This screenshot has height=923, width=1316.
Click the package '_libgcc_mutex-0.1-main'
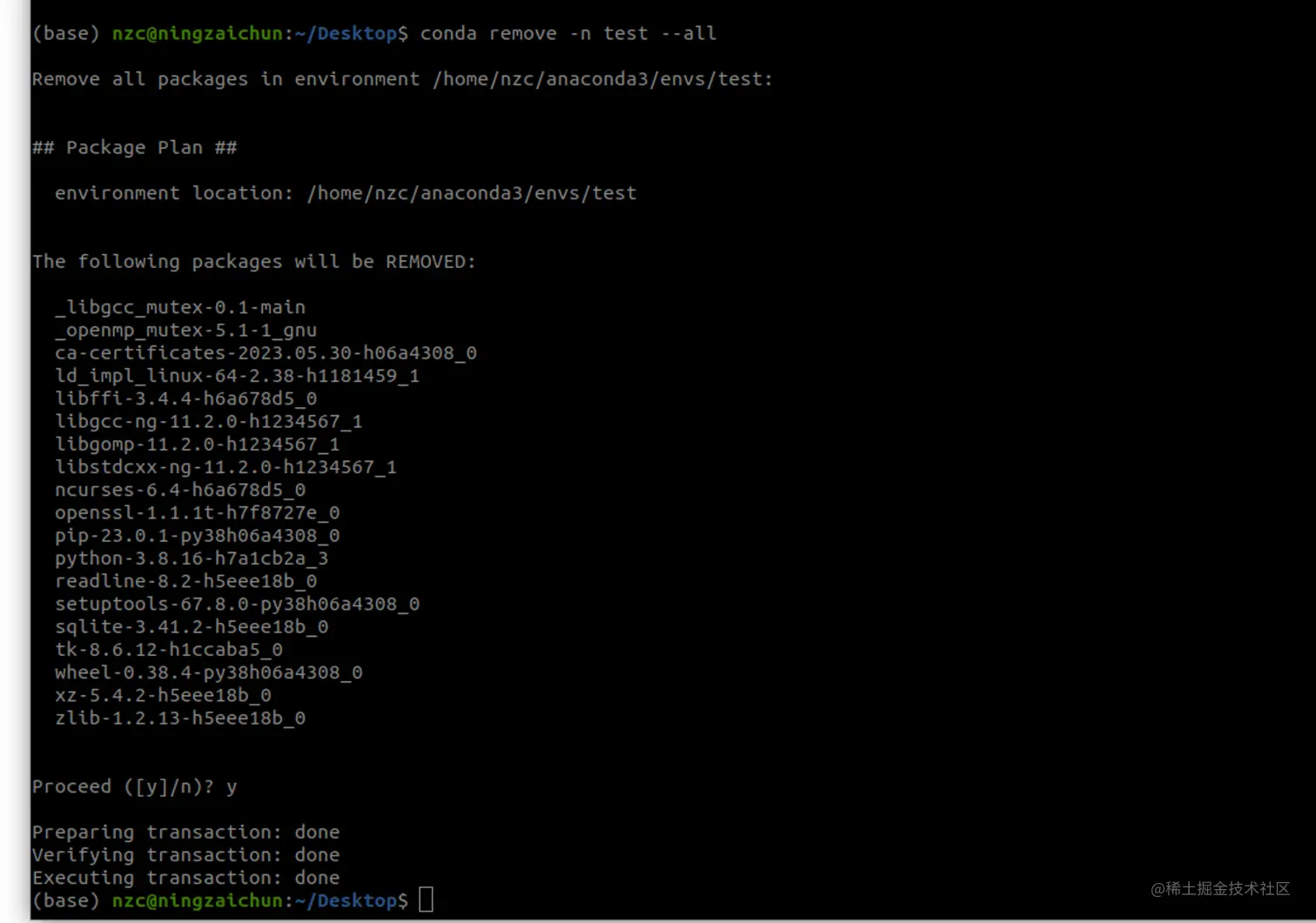180,307
